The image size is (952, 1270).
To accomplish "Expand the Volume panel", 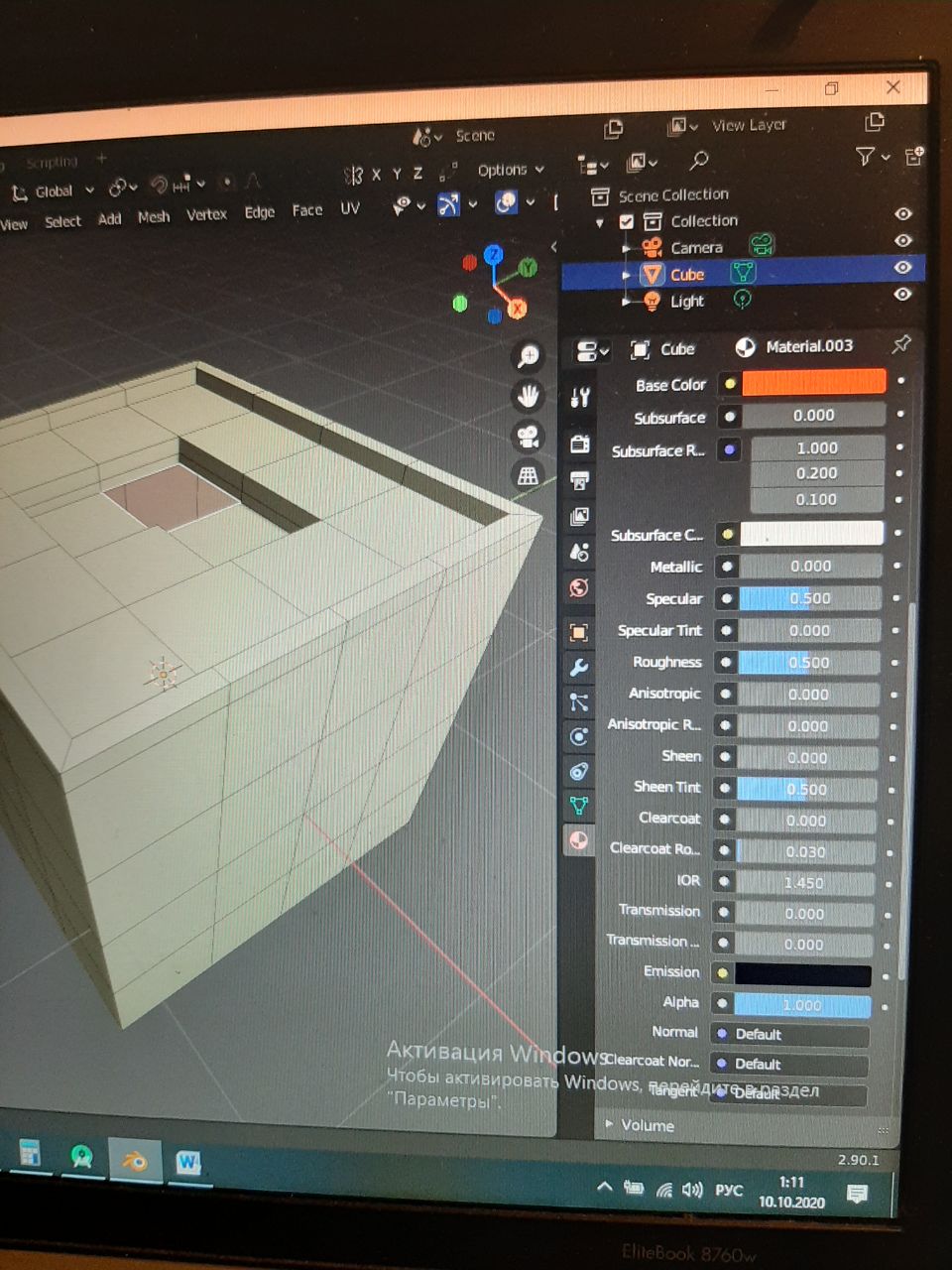I will 648,1125.
